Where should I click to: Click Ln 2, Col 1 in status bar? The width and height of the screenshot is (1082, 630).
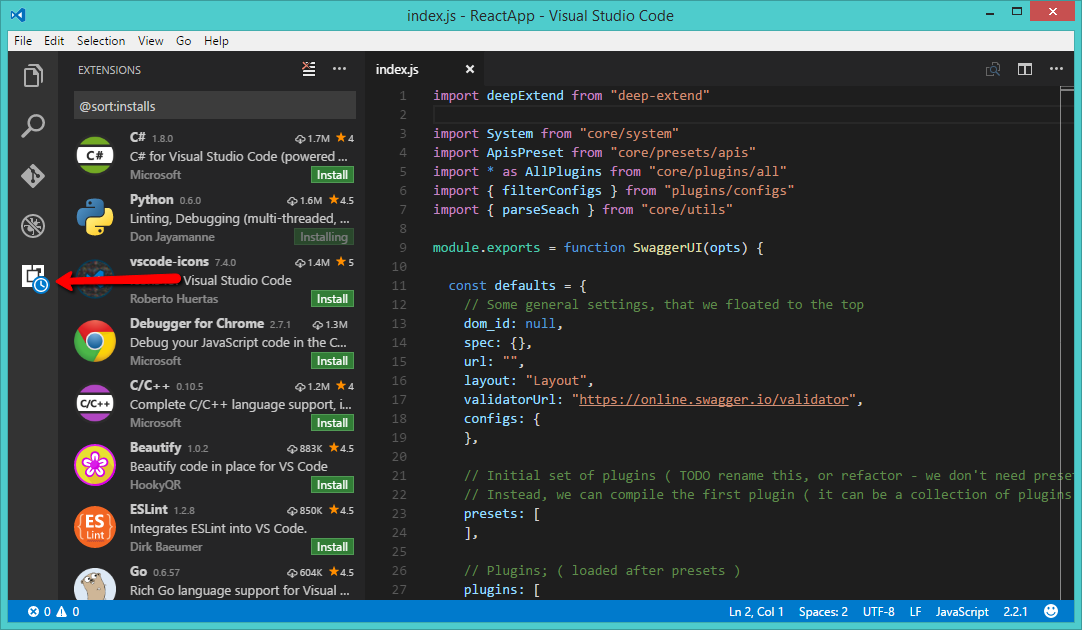[756, 611]
